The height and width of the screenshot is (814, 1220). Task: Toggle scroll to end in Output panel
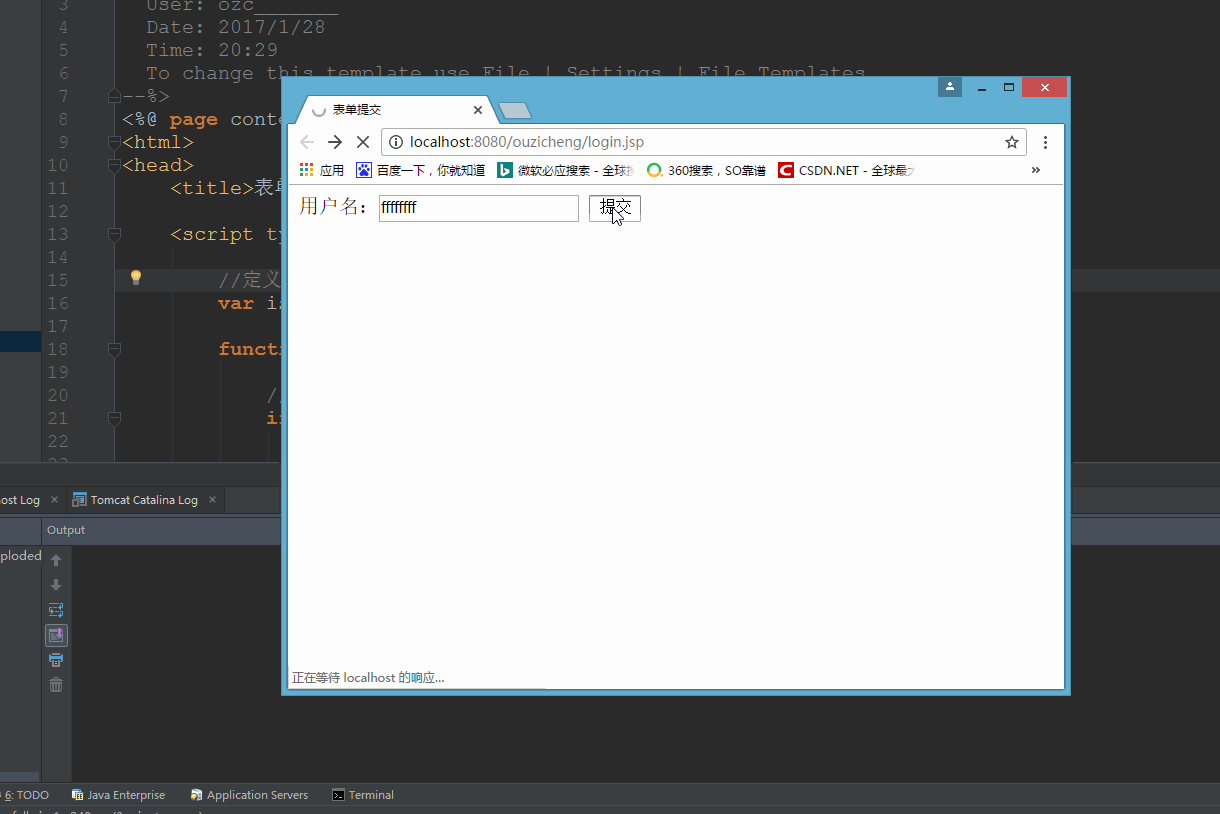coord(56,635)
